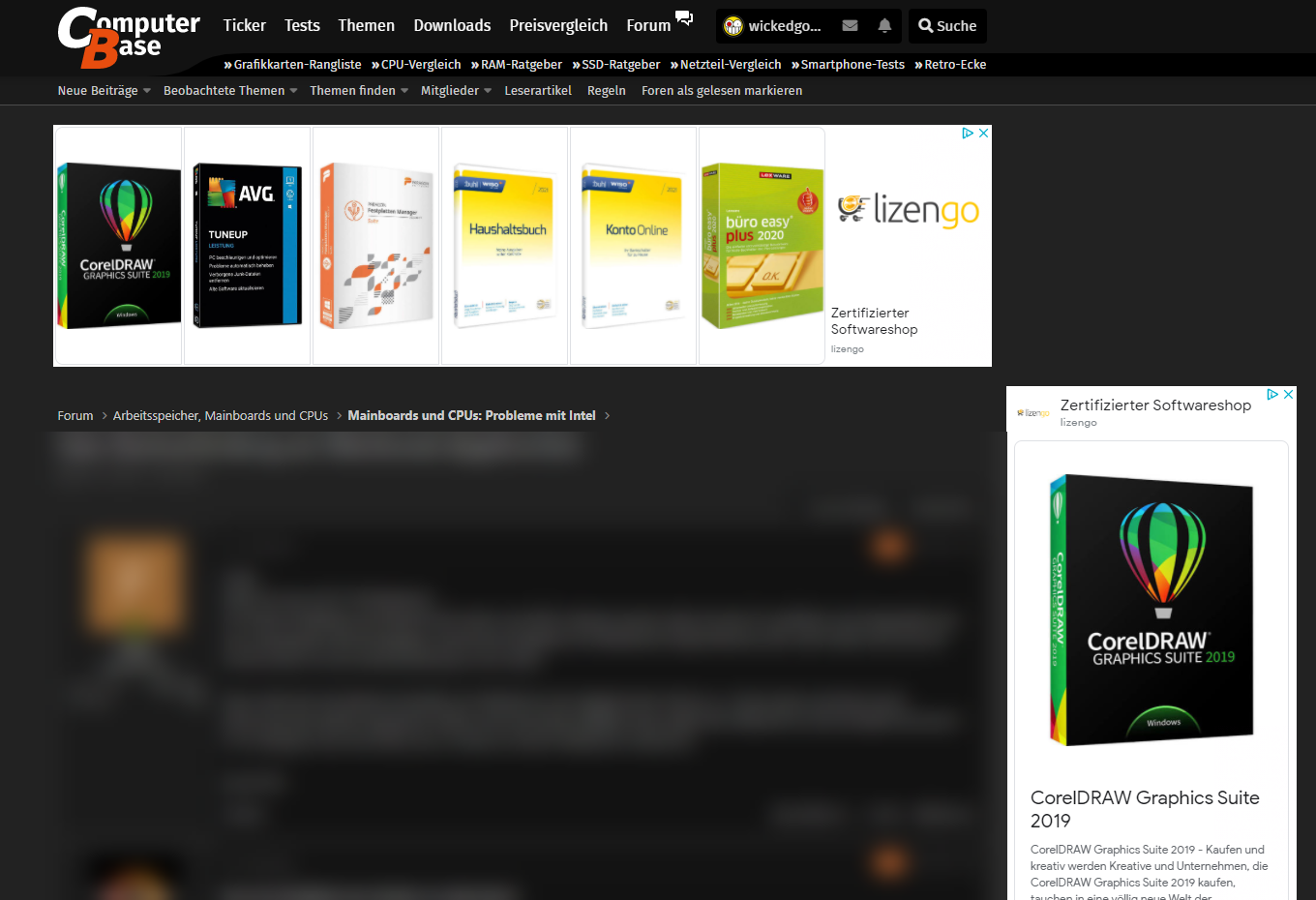Click the WISO Haushaltsbuch product thumbnail

pos(505,246)
